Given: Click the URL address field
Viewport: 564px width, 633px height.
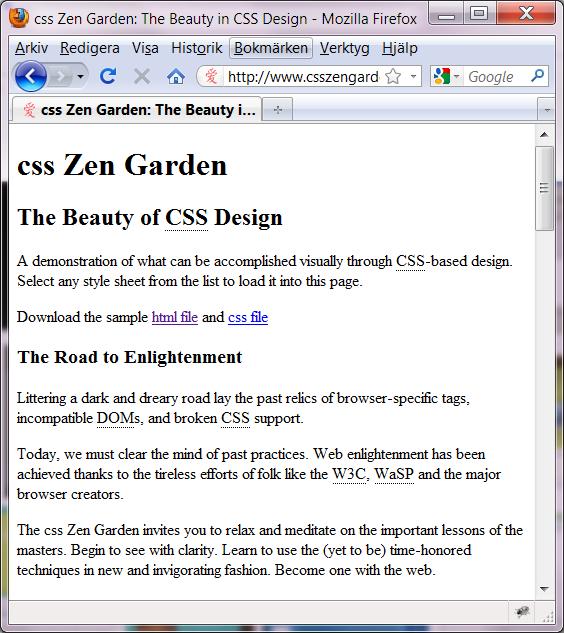Looking at the screenshot, I should (303, 76).
